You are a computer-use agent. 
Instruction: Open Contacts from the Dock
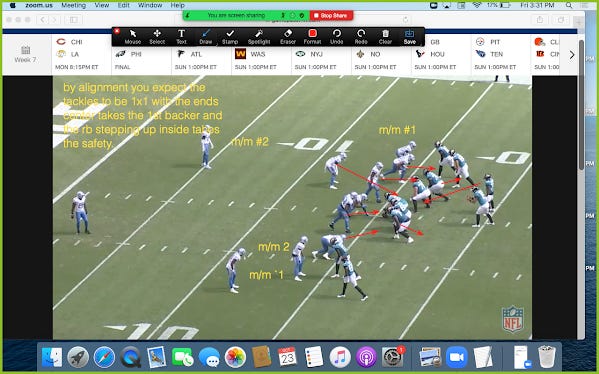[x=262, y=357]
